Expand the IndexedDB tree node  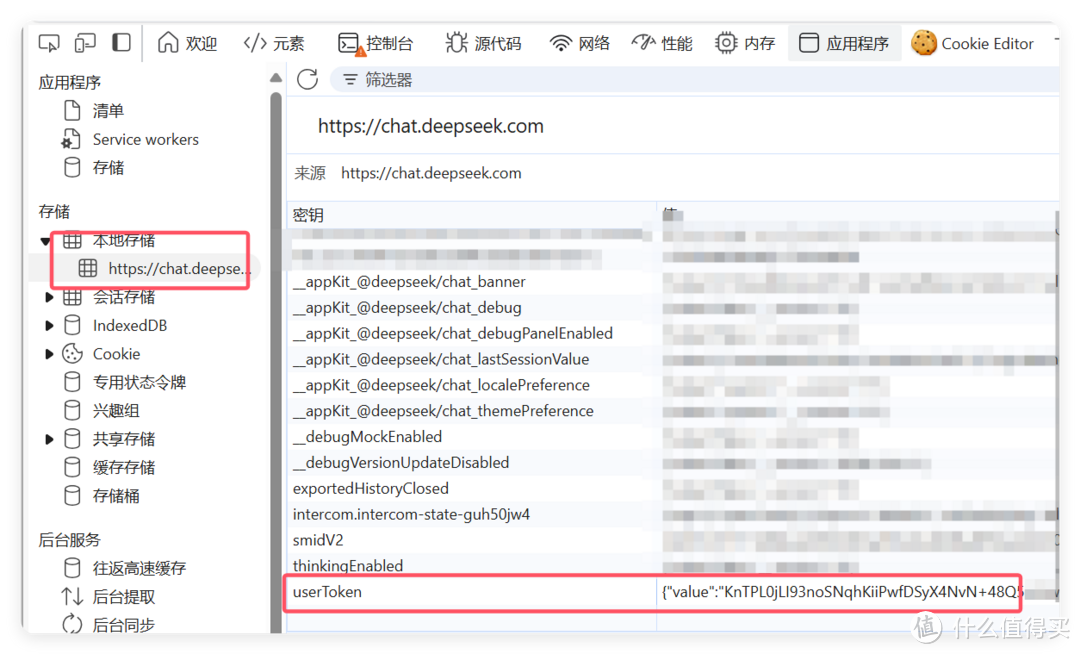tap(49, 326)
